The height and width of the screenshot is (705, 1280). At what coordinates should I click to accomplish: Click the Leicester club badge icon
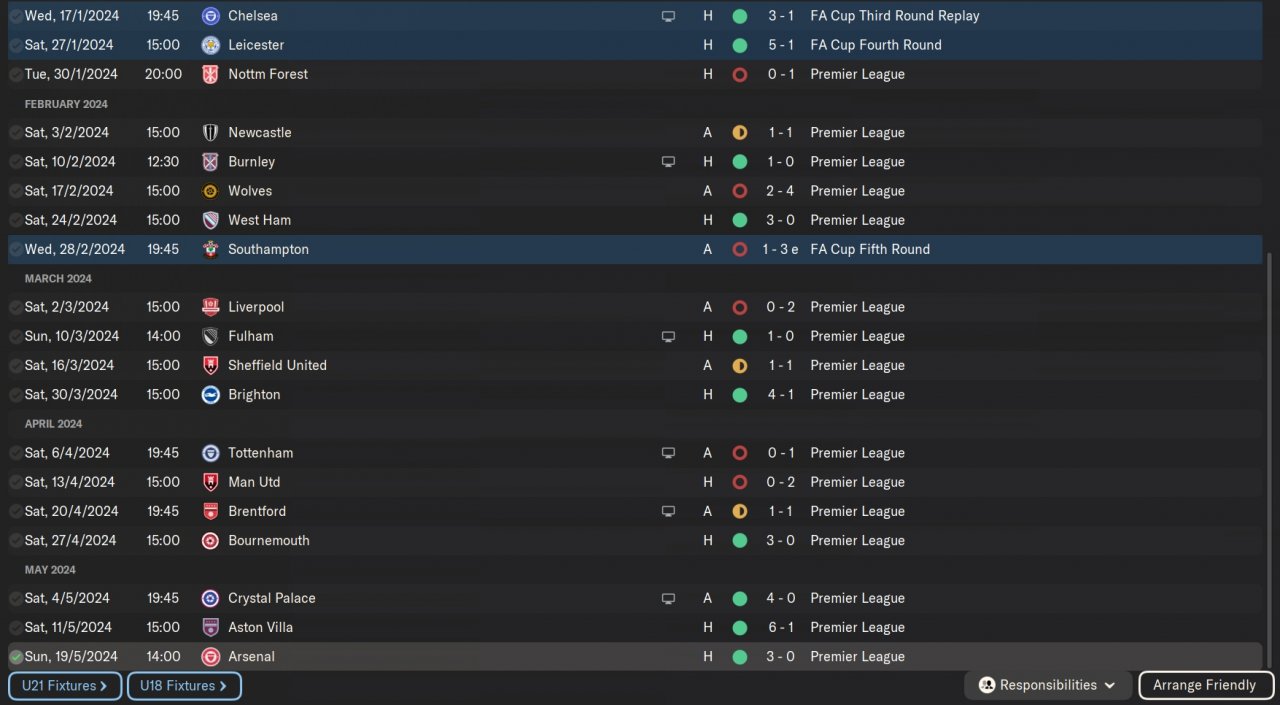[210, 45]
